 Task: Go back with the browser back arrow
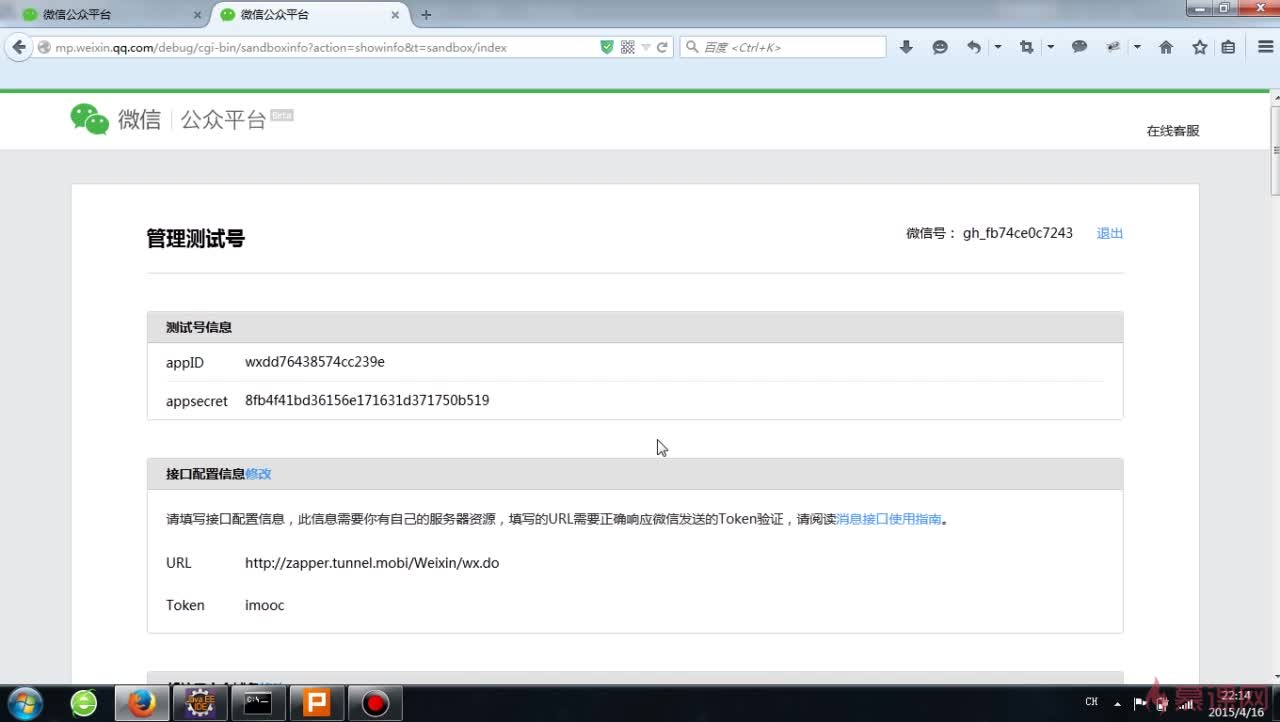pos(18,47)
